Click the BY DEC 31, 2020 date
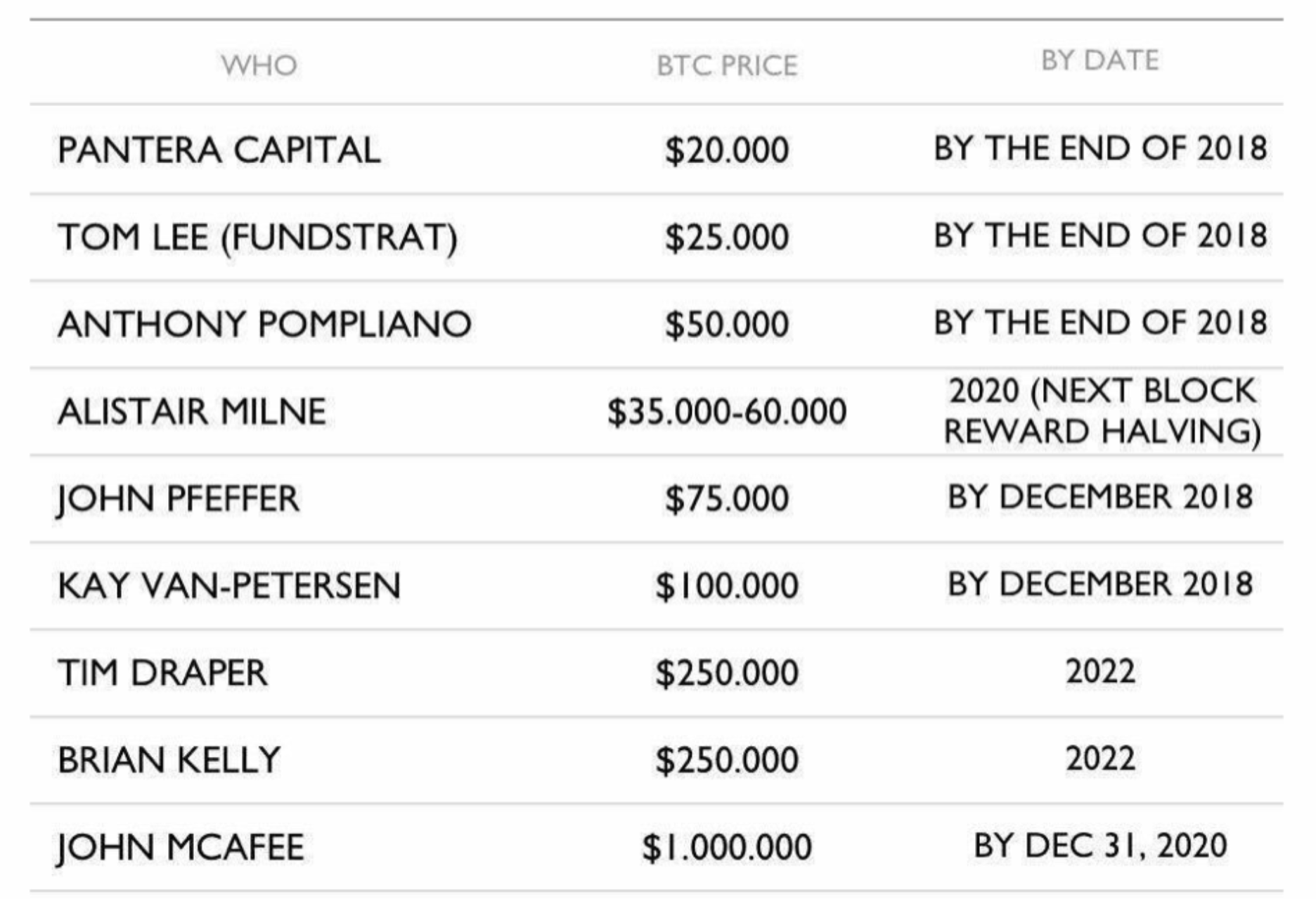1316x899 pixels. click(1100, 846)
